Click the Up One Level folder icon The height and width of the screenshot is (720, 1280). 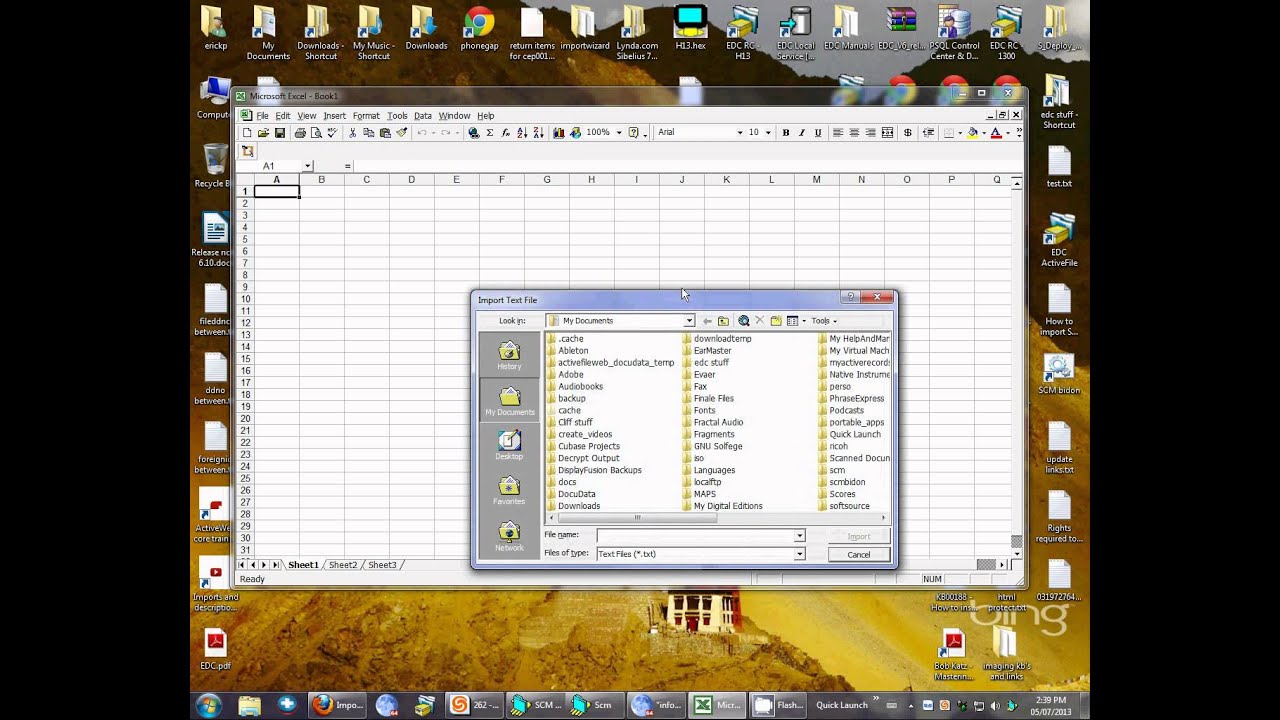(x=723, y=321)
